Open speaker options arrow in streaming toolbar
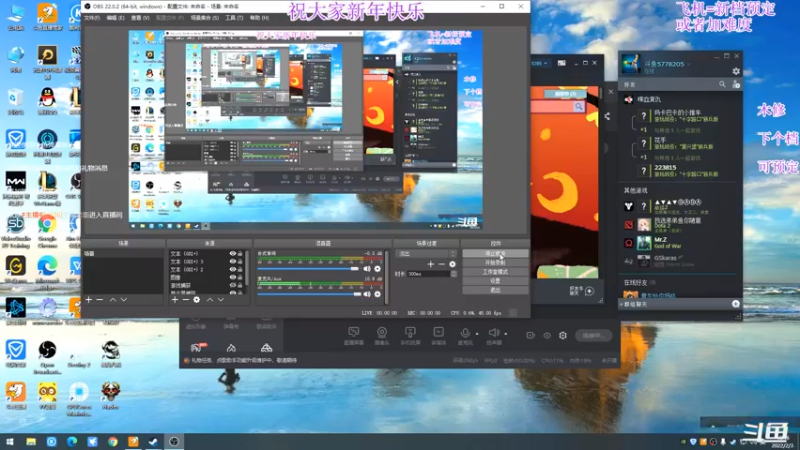Viewport: 800px width, 450px height. click(x=506, y=334)
